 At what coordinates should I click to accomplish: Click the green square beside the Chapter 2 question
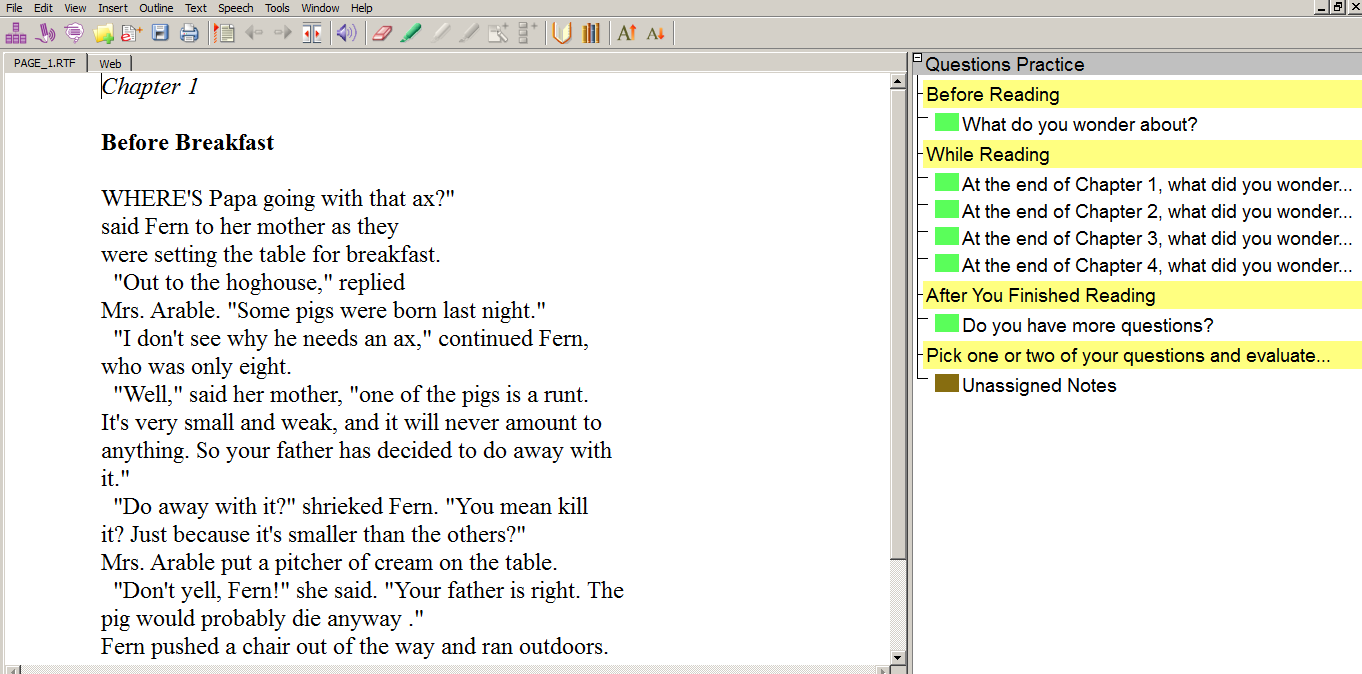(947, 210)
